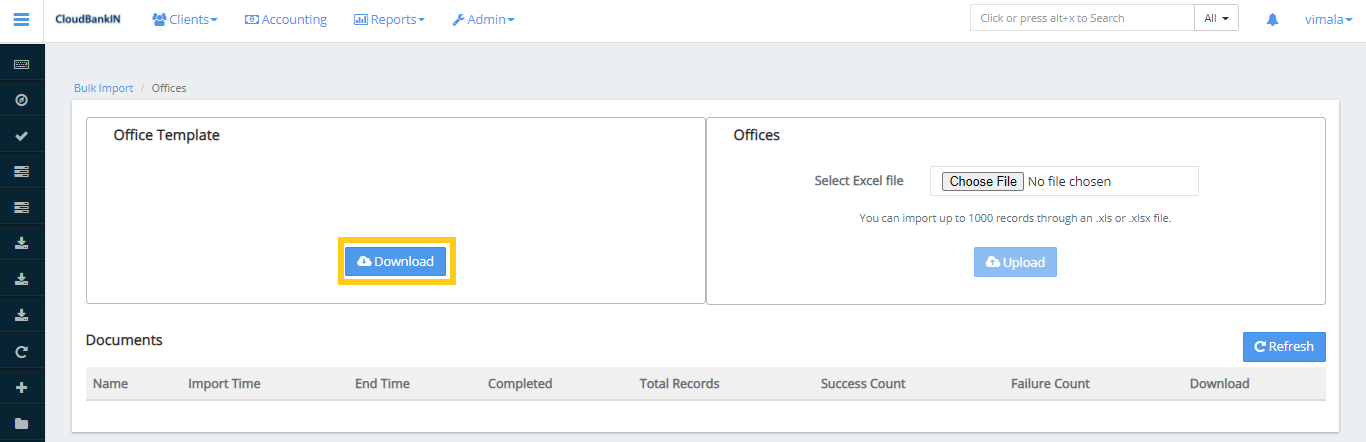Open the vimala user menu
Screen dimensions: 1366x442
click(x=1327, y=19)
